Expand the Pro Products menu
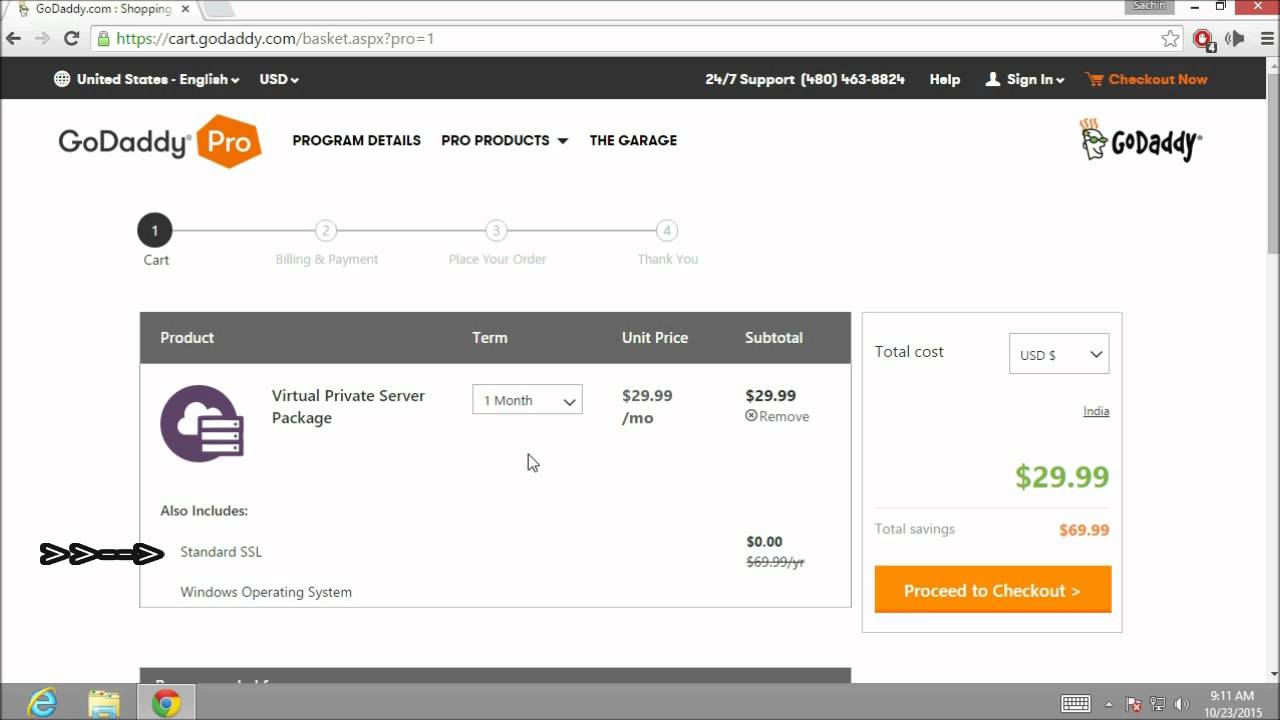 (505, 141)
